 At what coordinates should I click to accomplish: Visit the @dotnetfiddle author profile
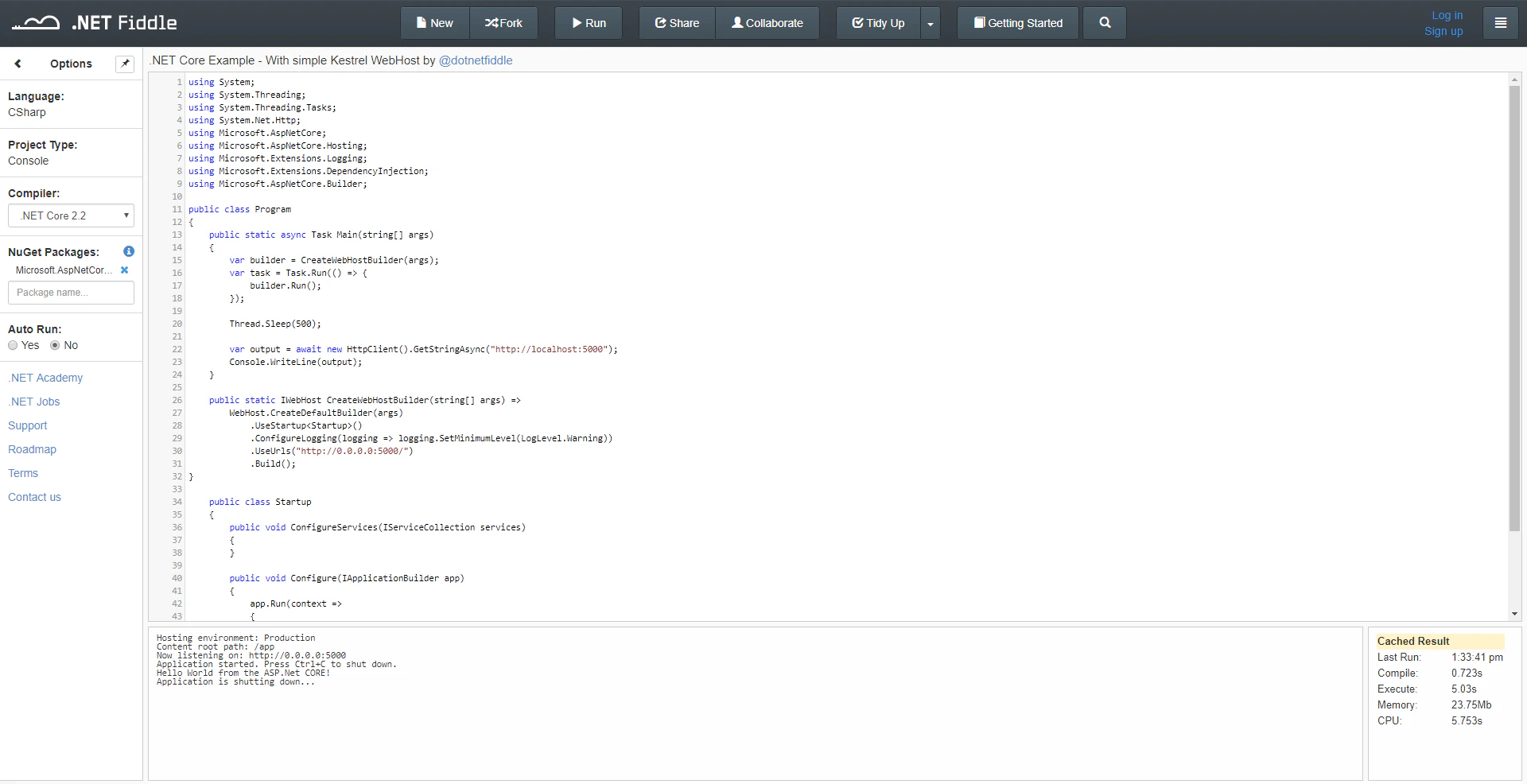click(x=476, y=60)
